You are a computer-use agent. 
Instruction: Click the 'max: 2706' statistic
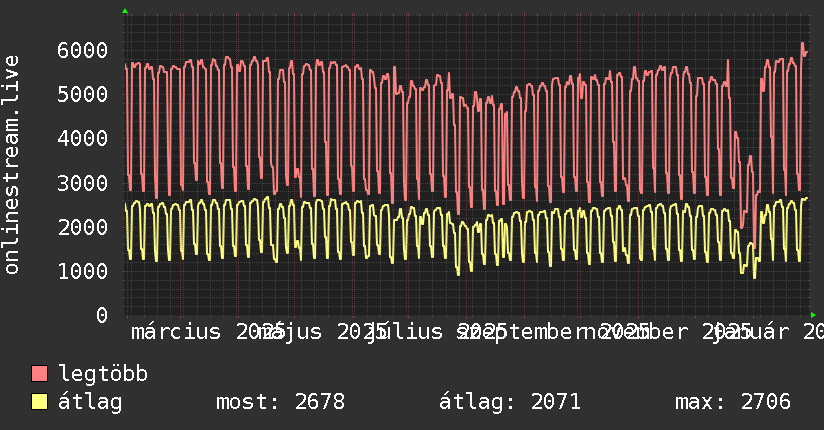point(733,402)
